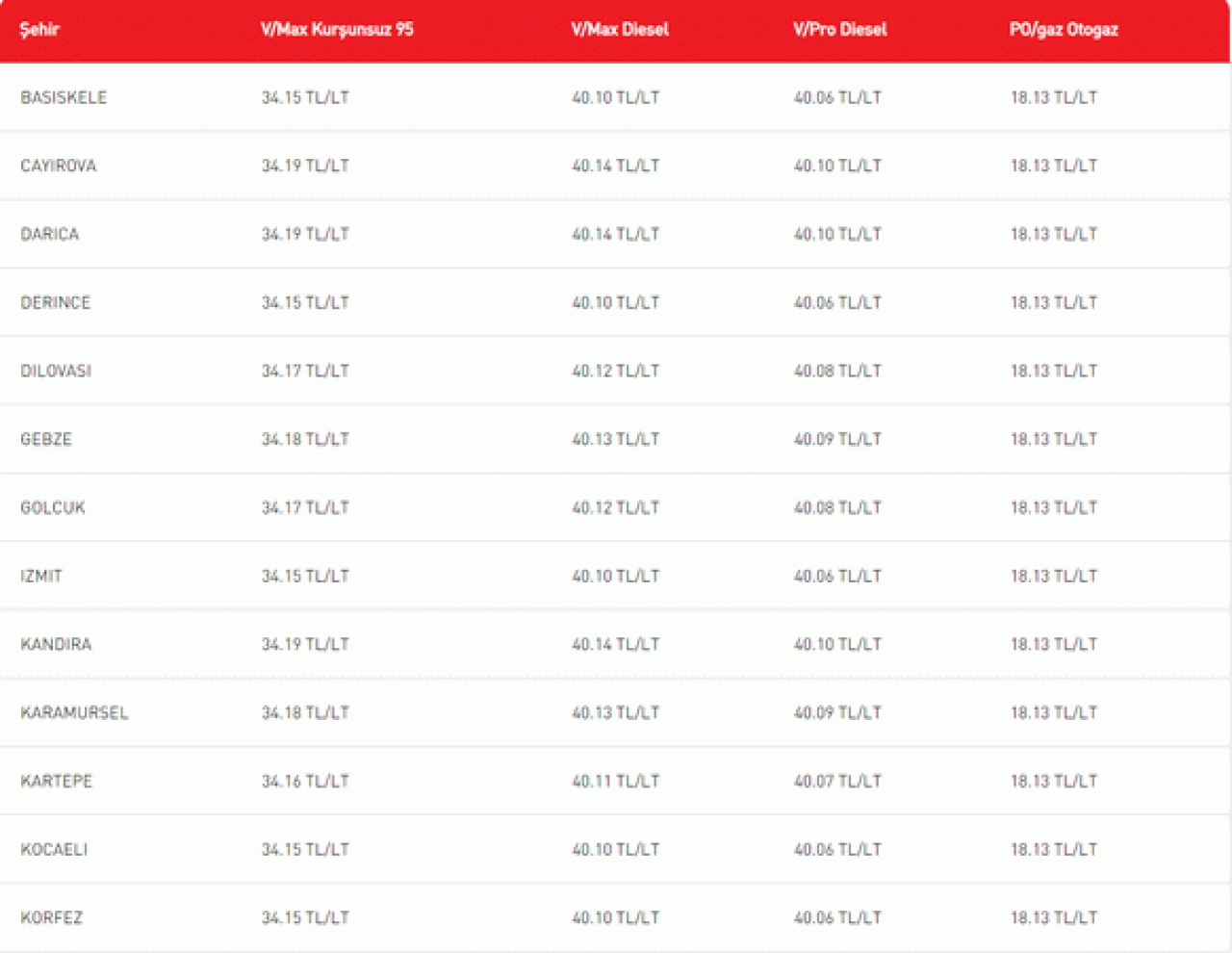This screenshot has height=953, width=1232.
Task: Select the DILOVASI city name
Action: tap(56, 371)
